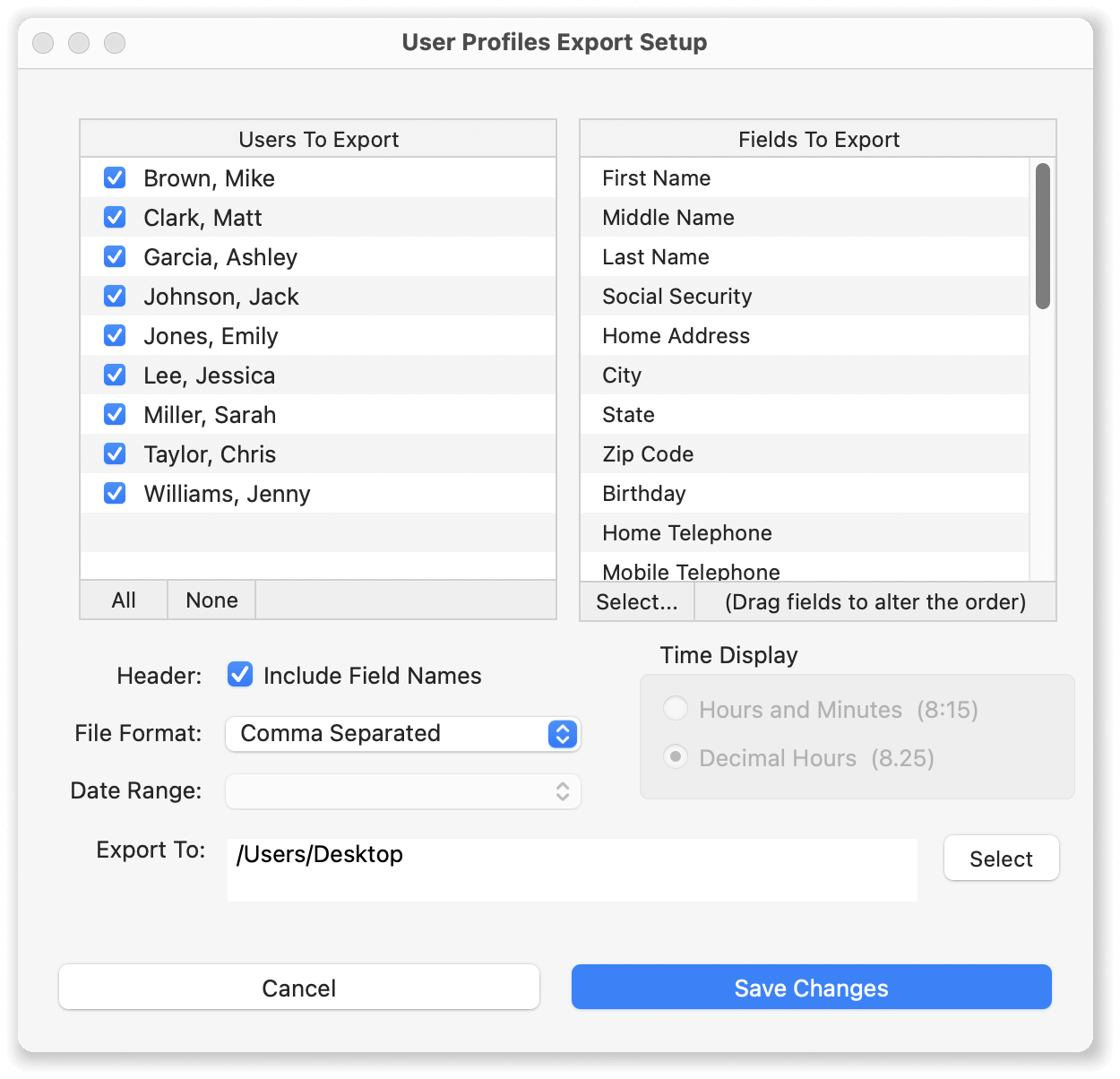The height and width of the screenshot is (1079, 1120).
Task: Click the Export To path field
Action: pyautogui.click(x=573, y=870)
